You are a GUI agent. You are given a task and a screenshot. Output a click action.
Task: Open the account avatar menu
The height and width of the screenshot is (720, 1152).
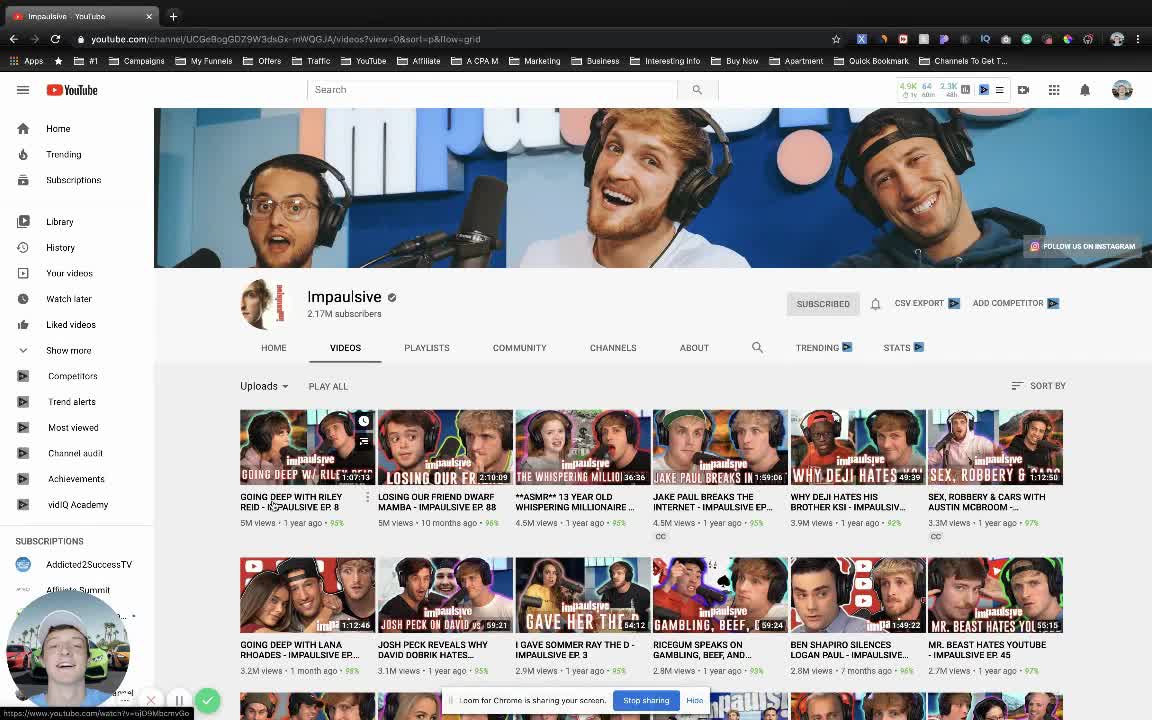click(1122, 90)
